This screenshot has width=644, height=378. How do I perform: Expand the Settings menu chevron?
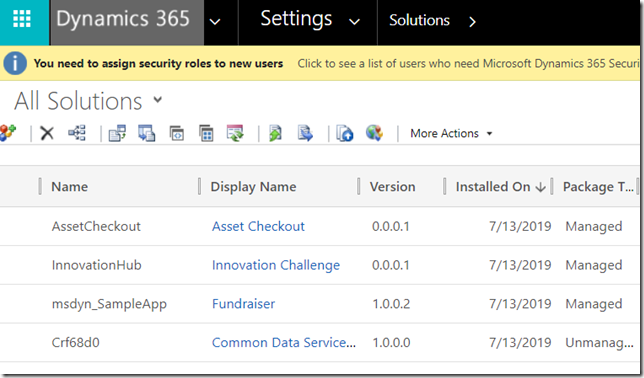click(x=354, y=21)
